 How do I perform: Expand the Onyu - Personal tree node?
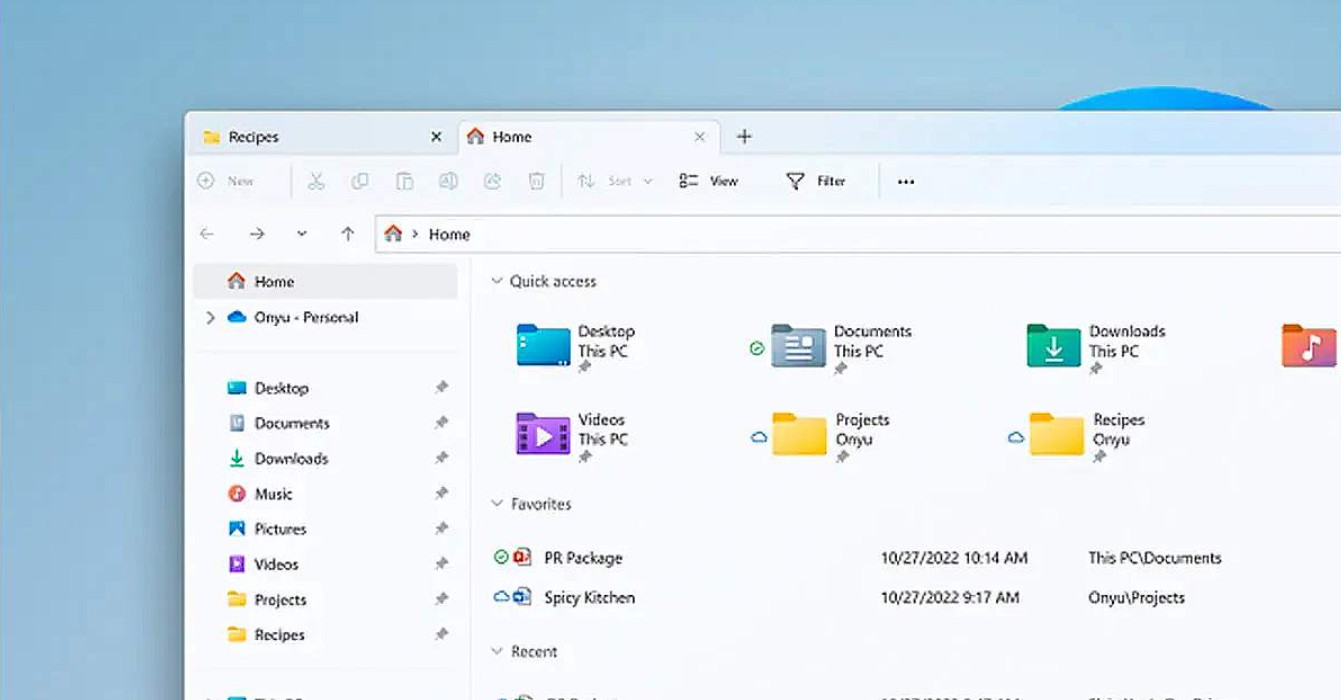pyautogui.click(x=210, y=318)
